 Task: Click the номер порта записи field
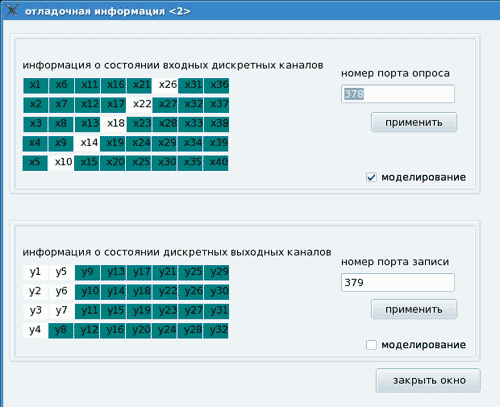pos(398,283)
